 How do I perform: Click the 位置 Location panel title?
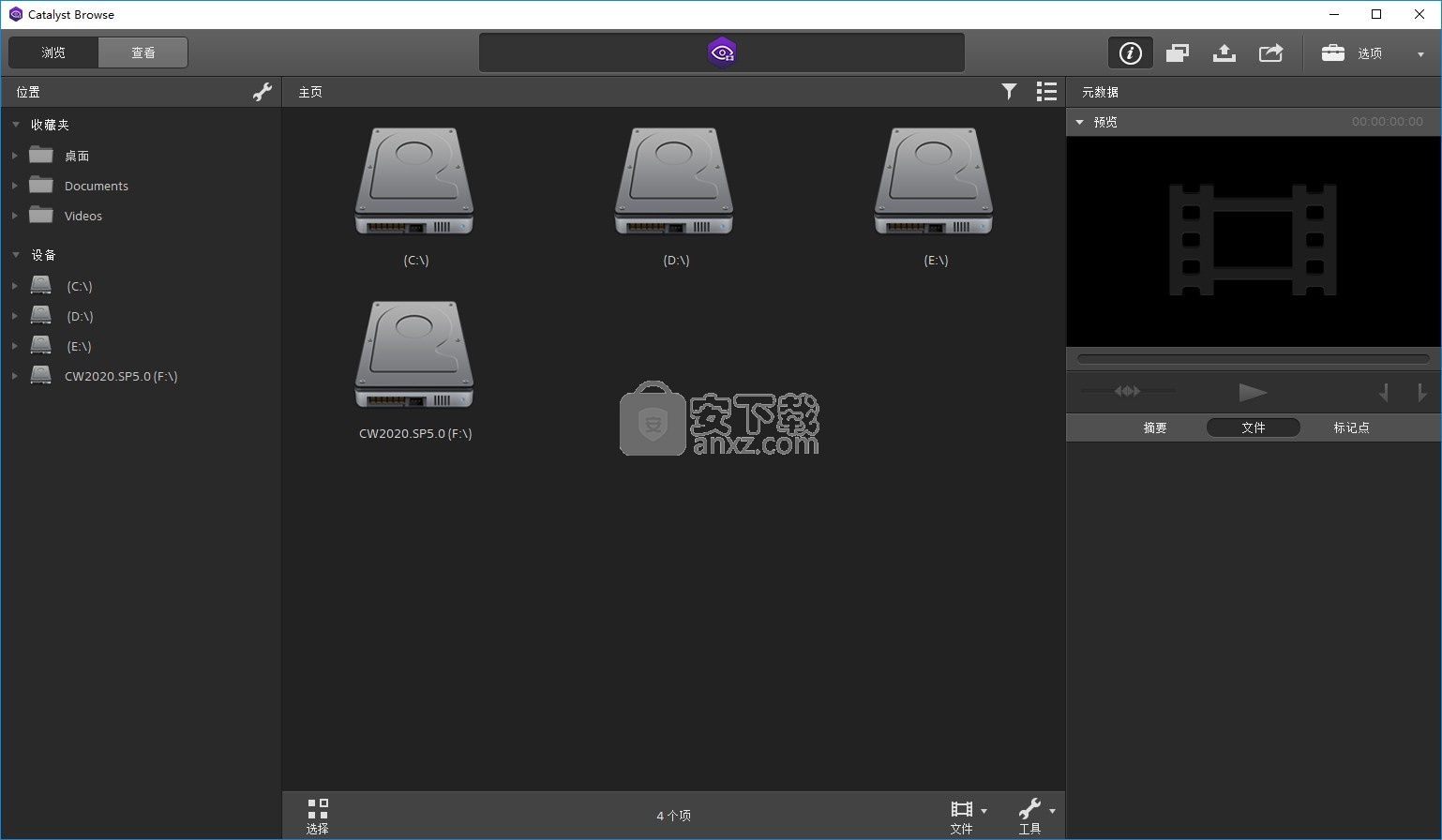(x=28, y=92)
